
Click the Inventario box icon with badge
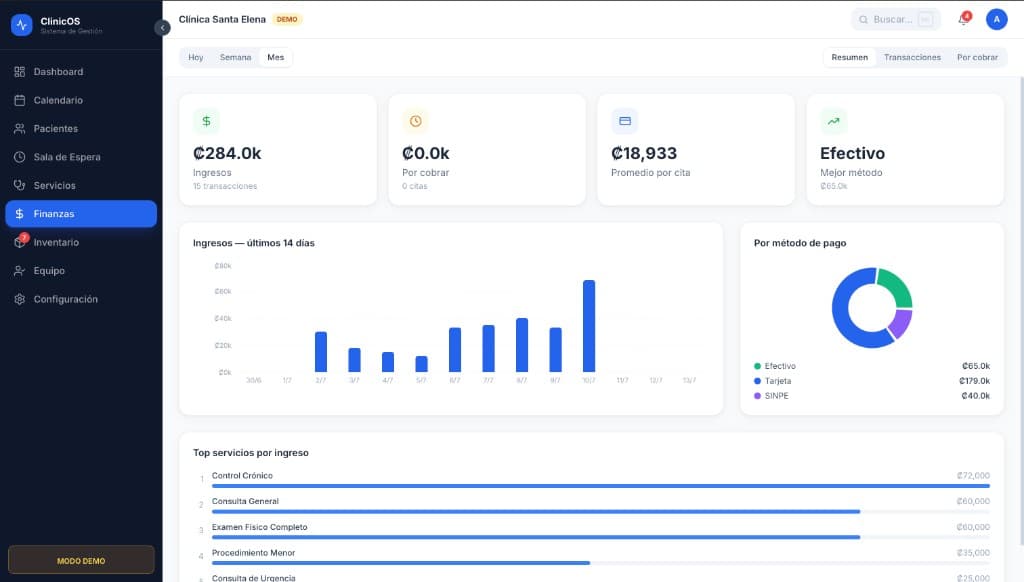coord(20,242)
